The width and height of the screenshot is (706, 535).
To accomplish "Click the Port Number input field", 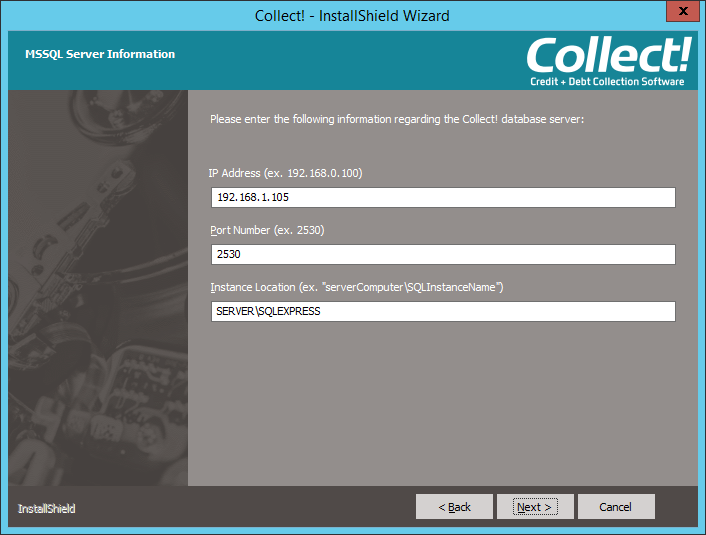I will 443,254.
